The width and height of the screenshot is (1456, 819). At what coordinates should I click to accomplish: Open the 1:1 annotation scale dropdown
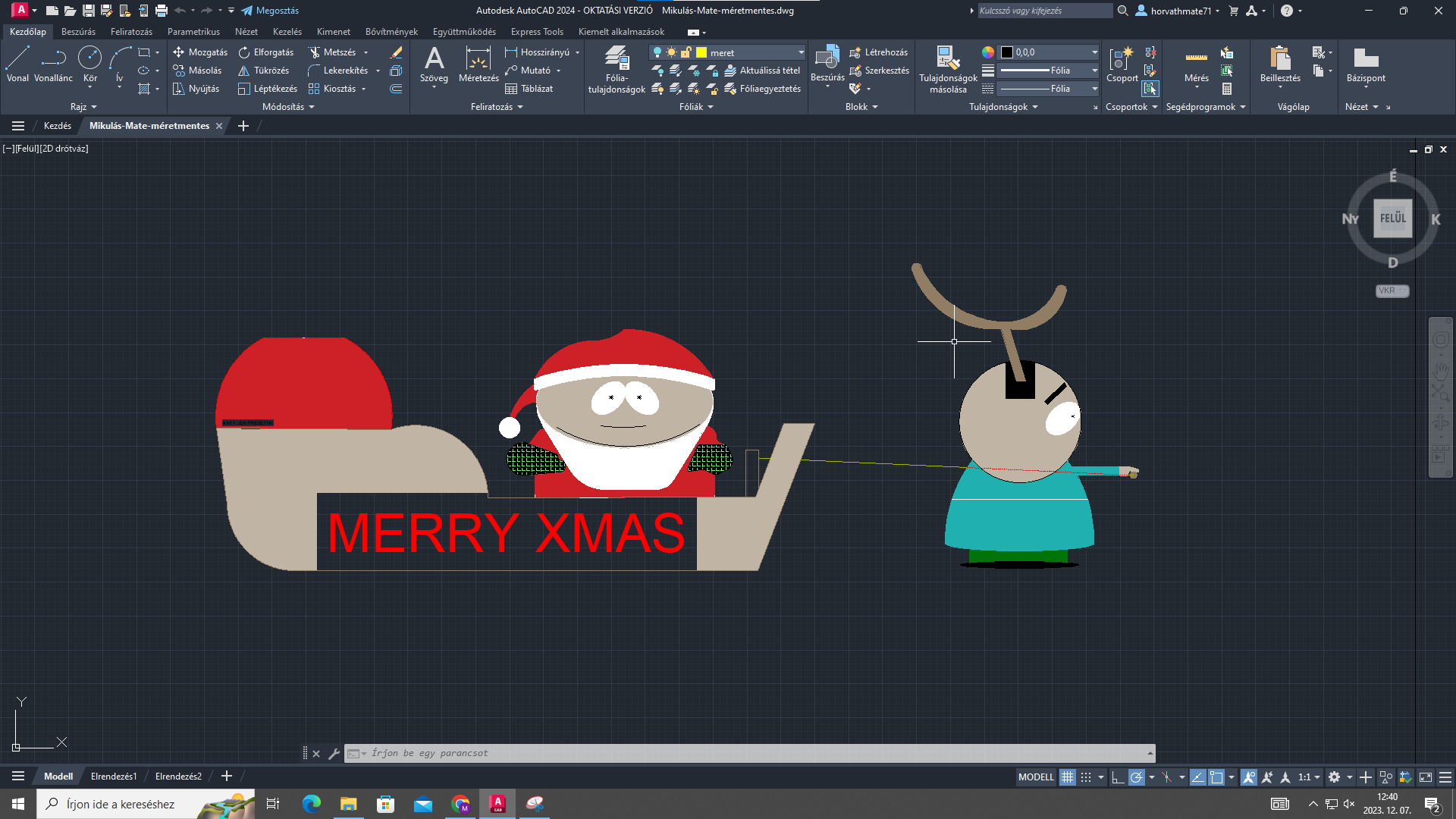click(x=1309, y=777)
